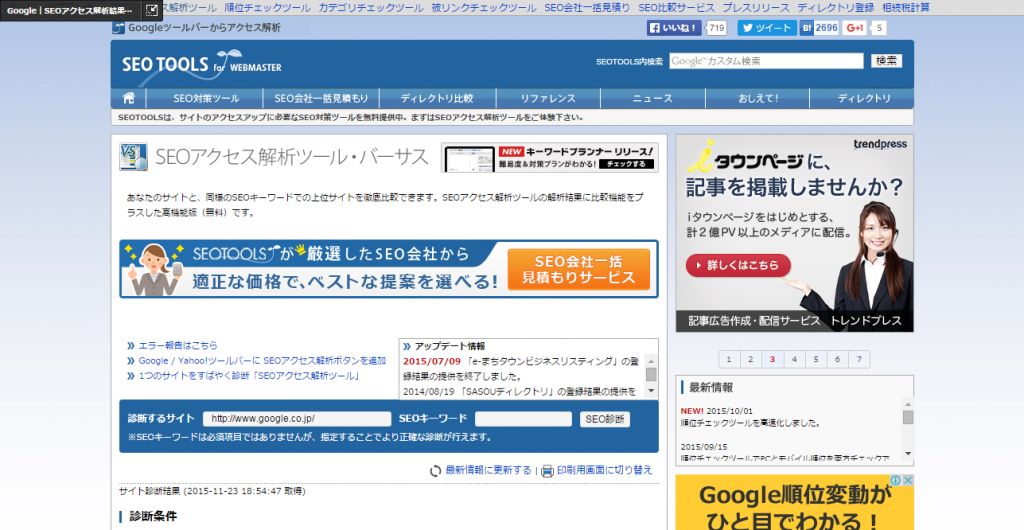Open the リファレンス menu
Viewport: 1024px width, 530px height.
[548, 99]
